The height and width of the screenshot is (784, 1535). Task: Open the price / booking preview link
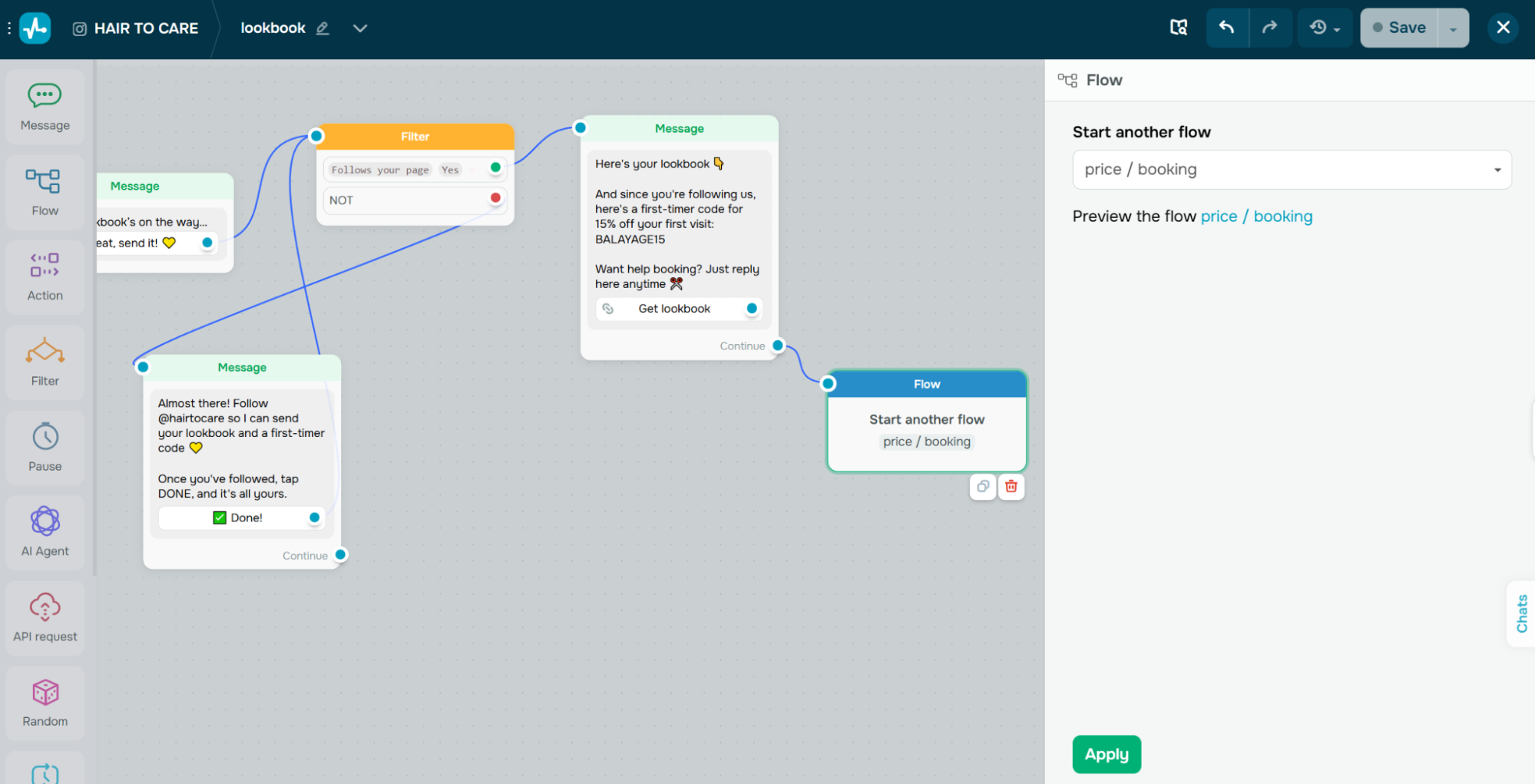pyautogui.click(x=1256, y=217)
